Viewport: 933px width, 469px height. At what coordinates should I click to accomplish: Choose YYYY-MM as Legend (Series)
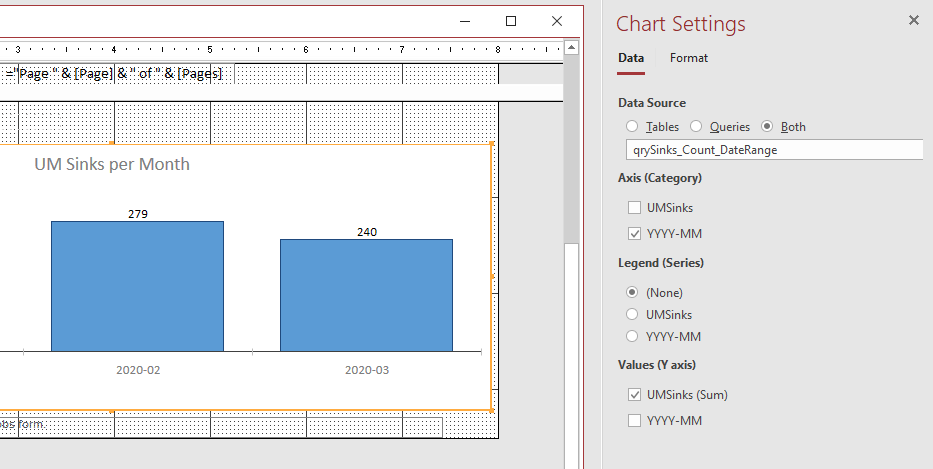coord(632,336)
